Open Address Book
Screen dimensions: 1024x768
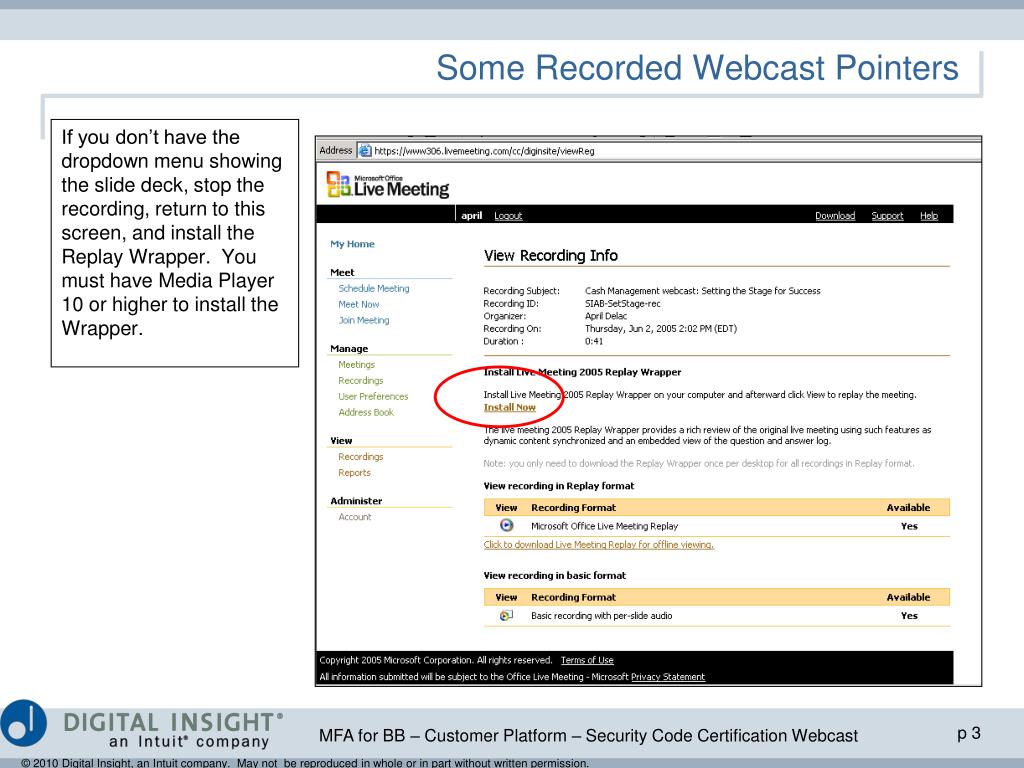[366, 412]
